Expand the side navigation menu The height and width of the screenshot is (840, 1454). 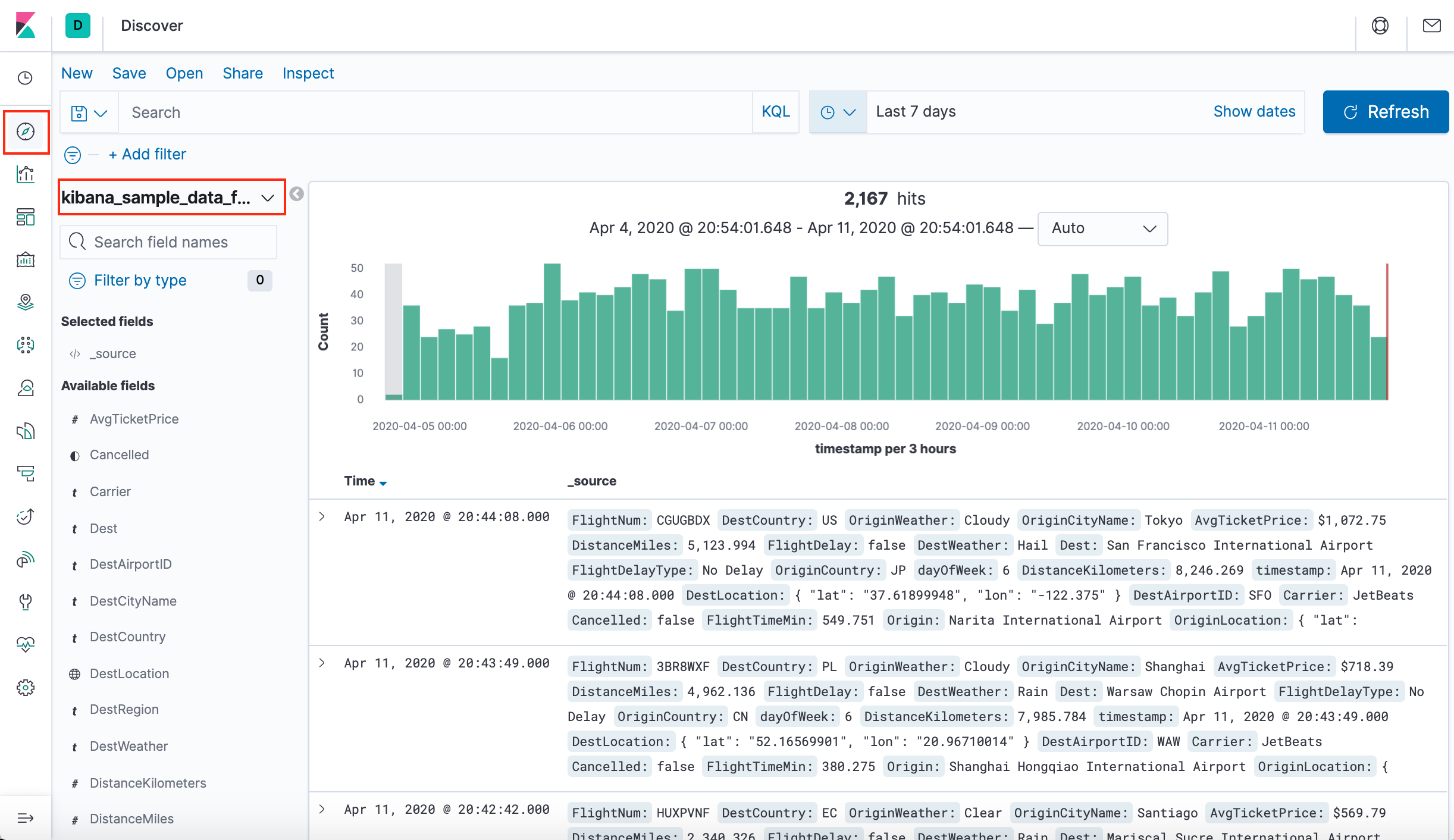26,818
